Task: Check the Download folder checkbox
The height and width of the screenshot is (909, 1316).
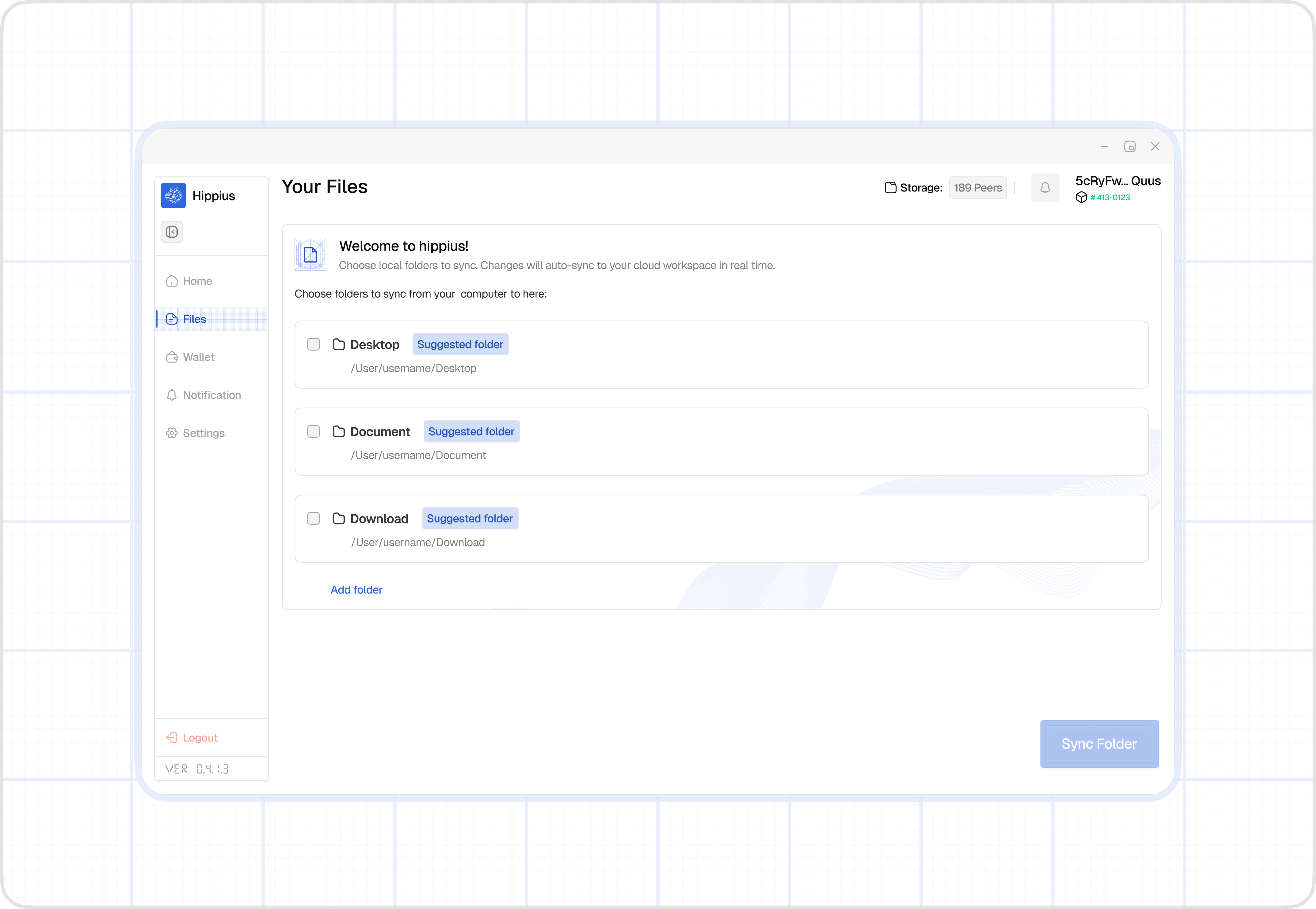Action: 313,518
